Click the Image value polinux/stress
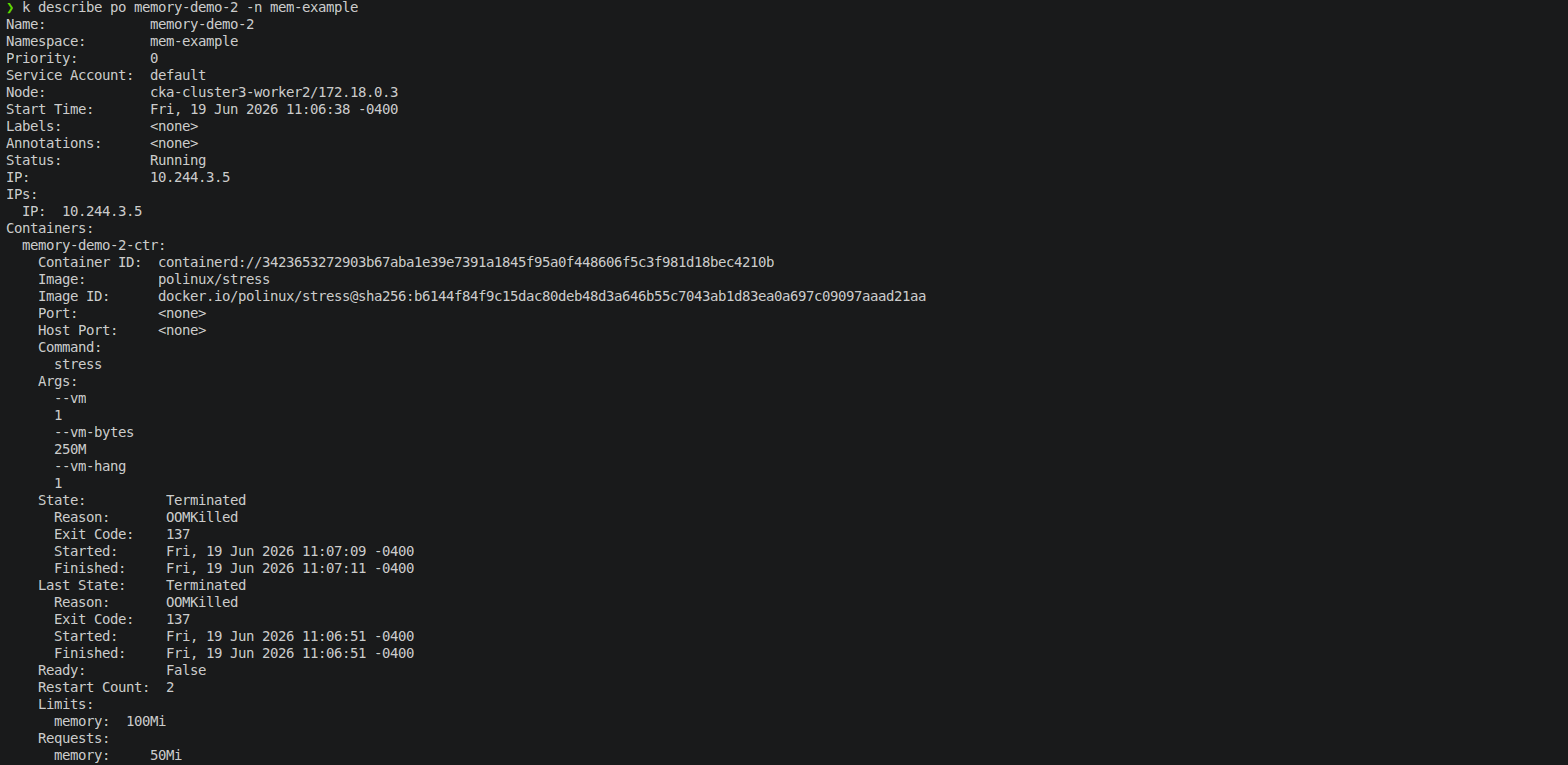 pyautogui.click(x=214, y=279)
